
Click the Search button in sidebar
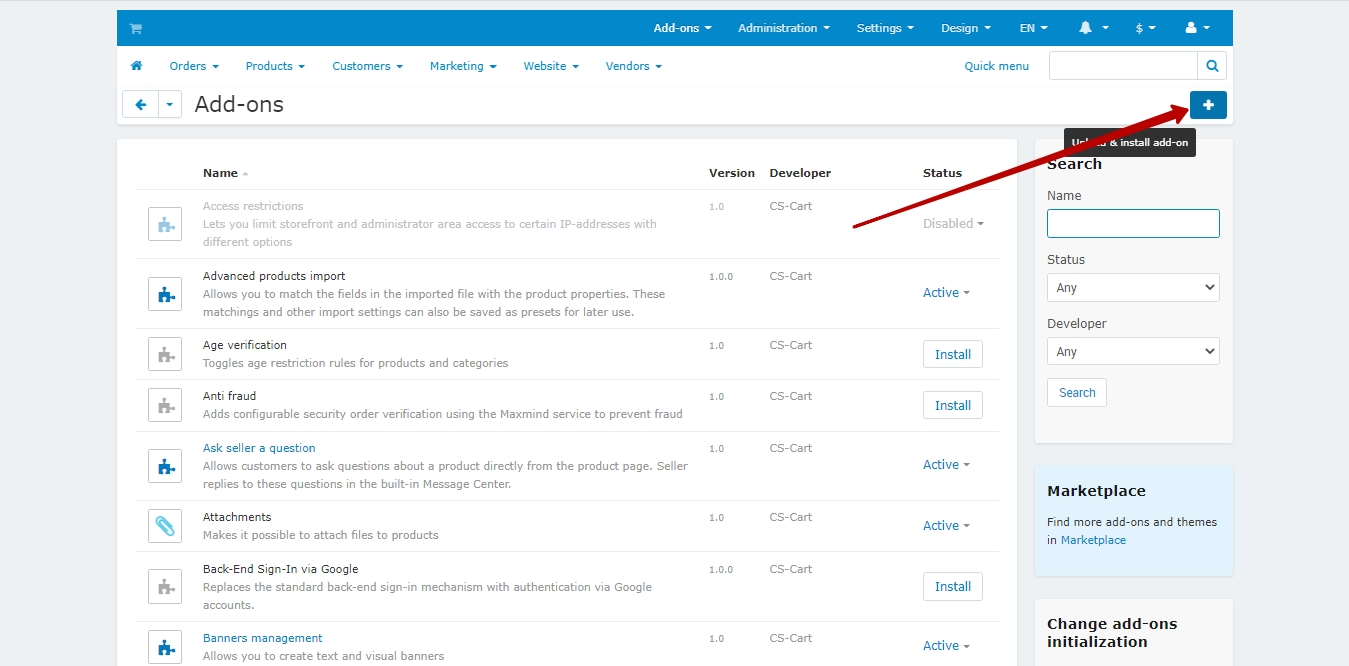[1077, 393]
